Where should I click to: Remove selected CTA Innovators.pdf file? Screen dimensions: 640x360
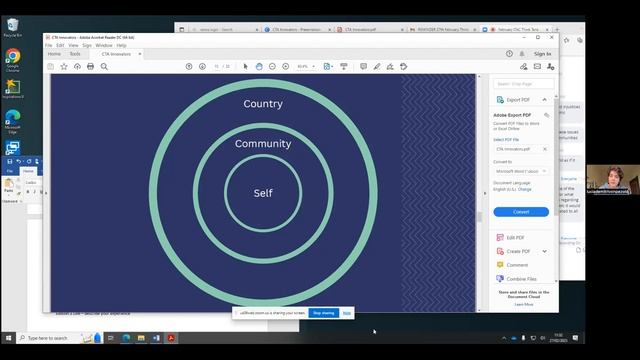click(545, 149)
